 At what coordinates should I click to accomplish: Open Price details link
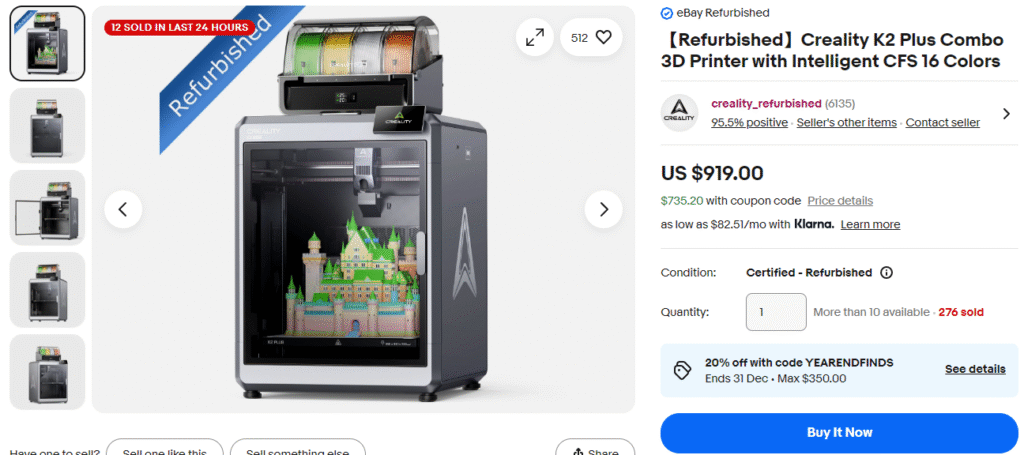tap(840, 201)
